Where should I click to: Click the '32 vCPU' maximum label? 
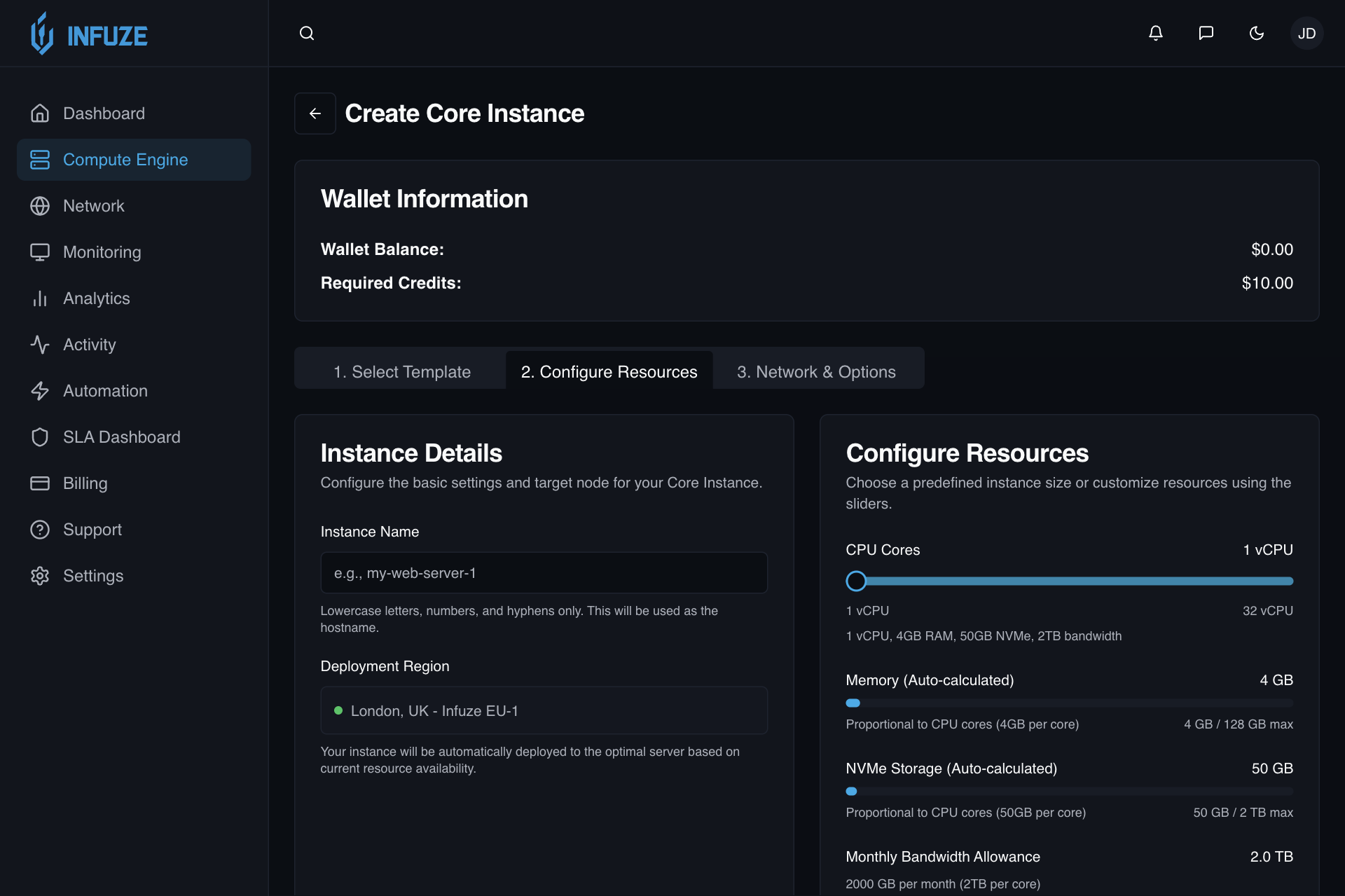coord(1268,611)
